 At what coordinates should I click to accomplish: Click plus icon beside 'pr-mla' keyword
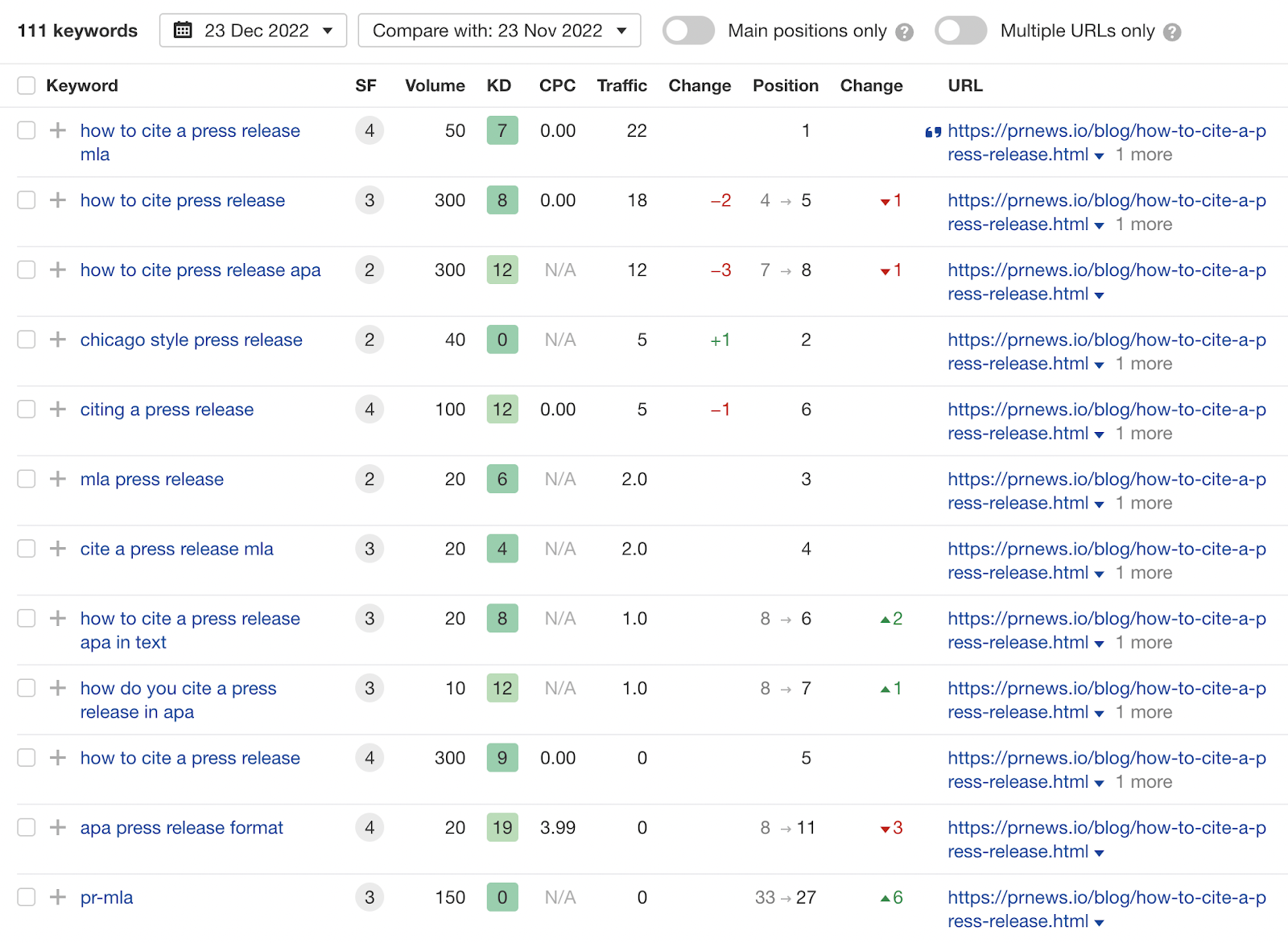[57, 897]
